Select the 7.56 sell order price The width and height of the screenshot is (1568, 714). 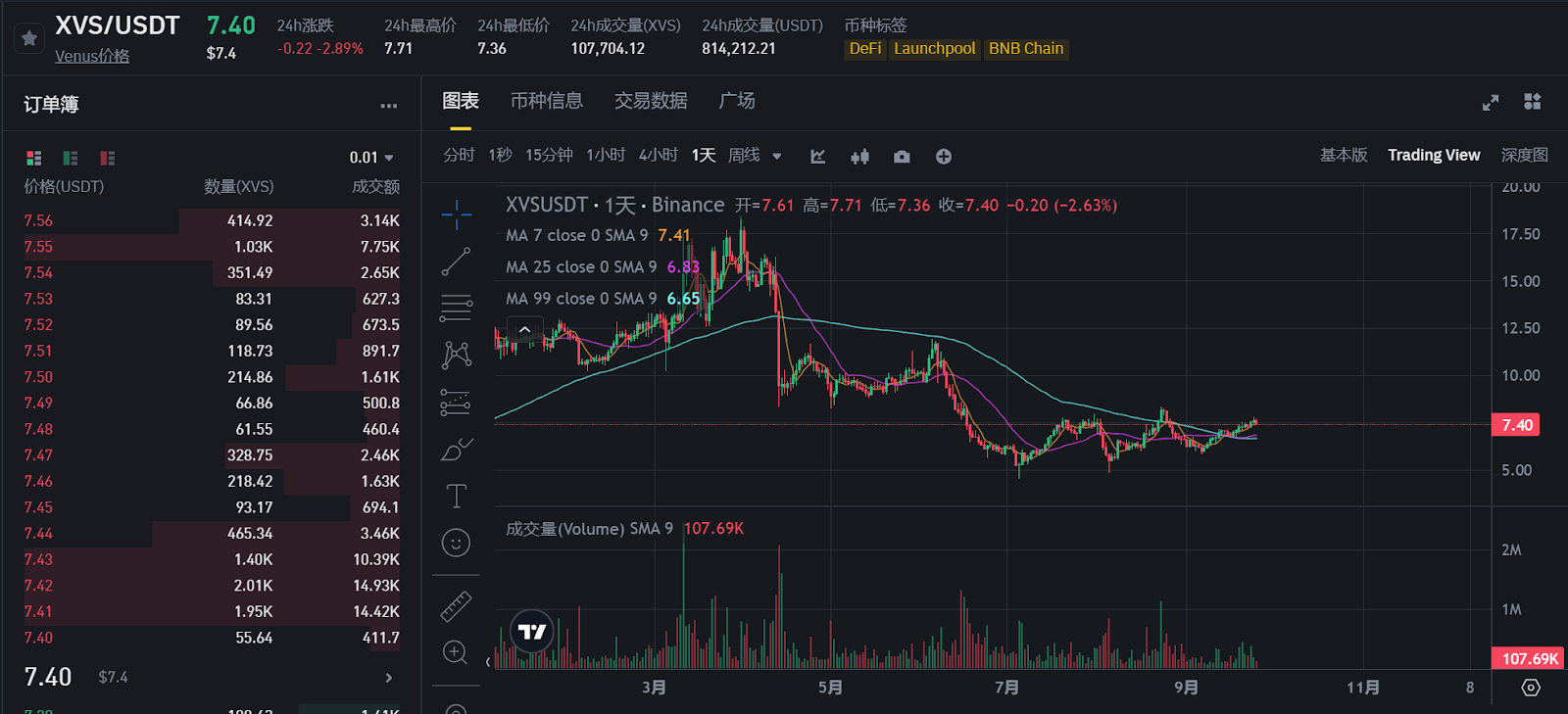[x=38, y=221]
